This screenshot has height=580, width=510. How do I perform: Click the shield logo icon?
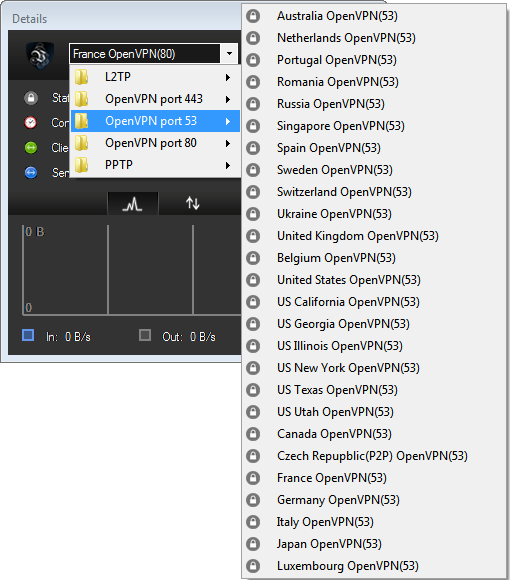40,55
